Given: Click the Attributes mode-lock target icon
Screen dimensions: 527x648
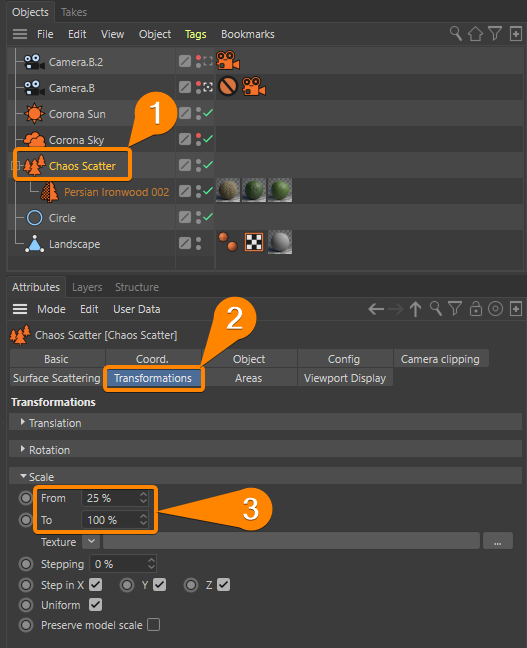Looking at the screenshot, I should point(495,309).
